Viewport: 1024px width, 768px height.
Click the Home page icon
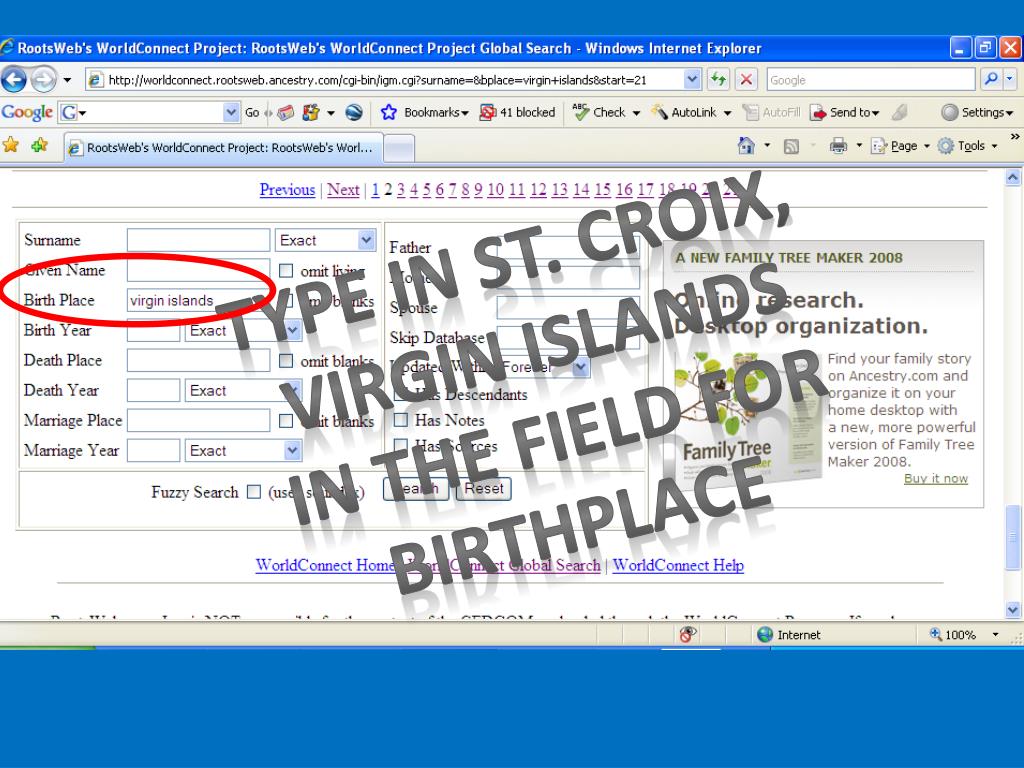(746, 145)
